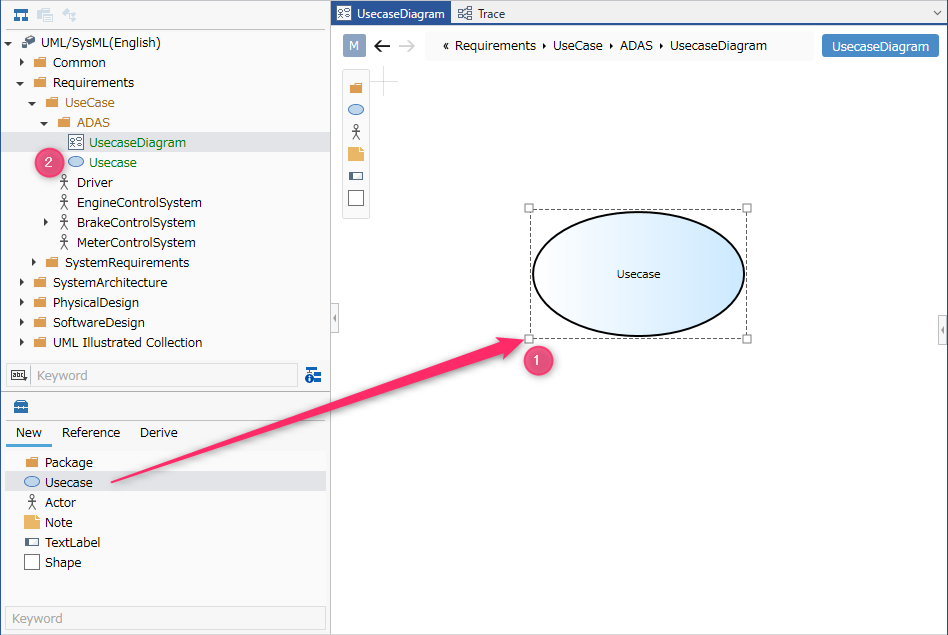This screenshot has width=948, height=635.
Task: Expand breadcrumb history with the double chevron
Action: (x=446, y=46)
